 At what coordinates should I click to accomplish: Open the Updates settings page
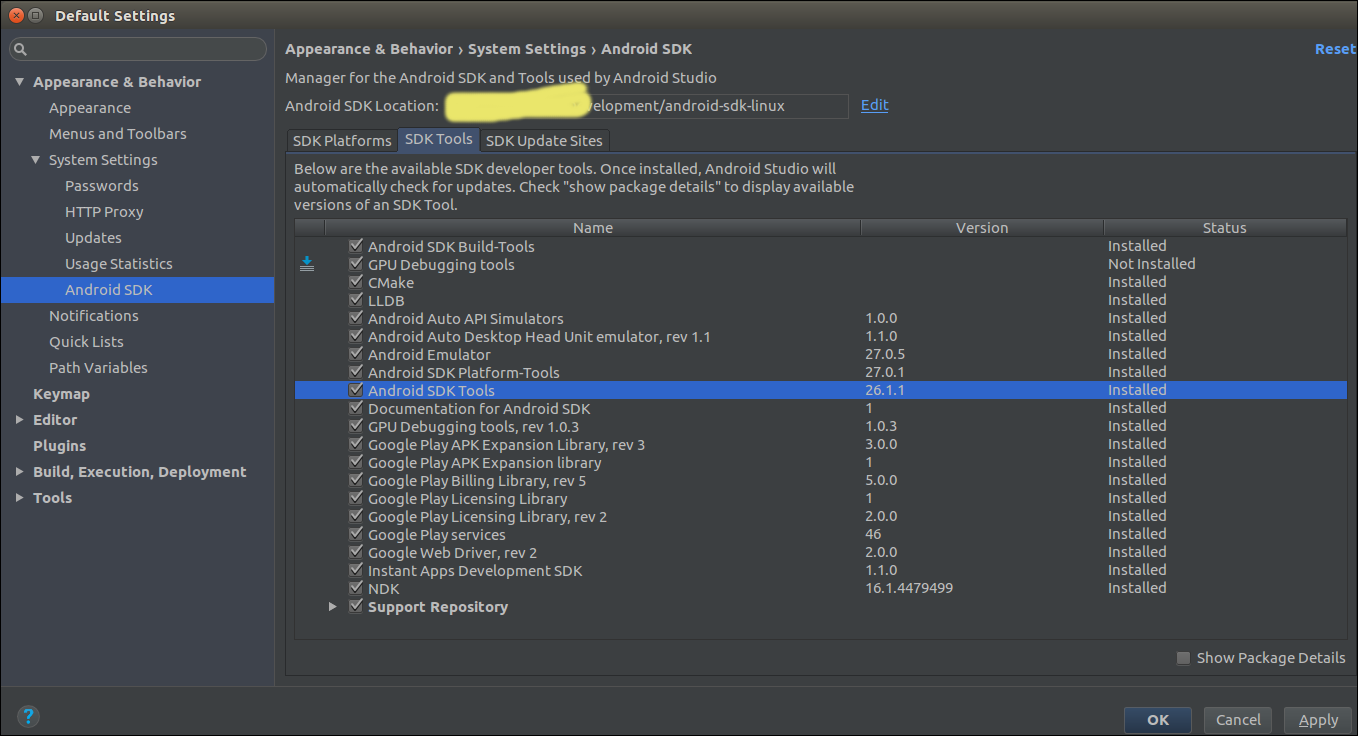point(93,238)
